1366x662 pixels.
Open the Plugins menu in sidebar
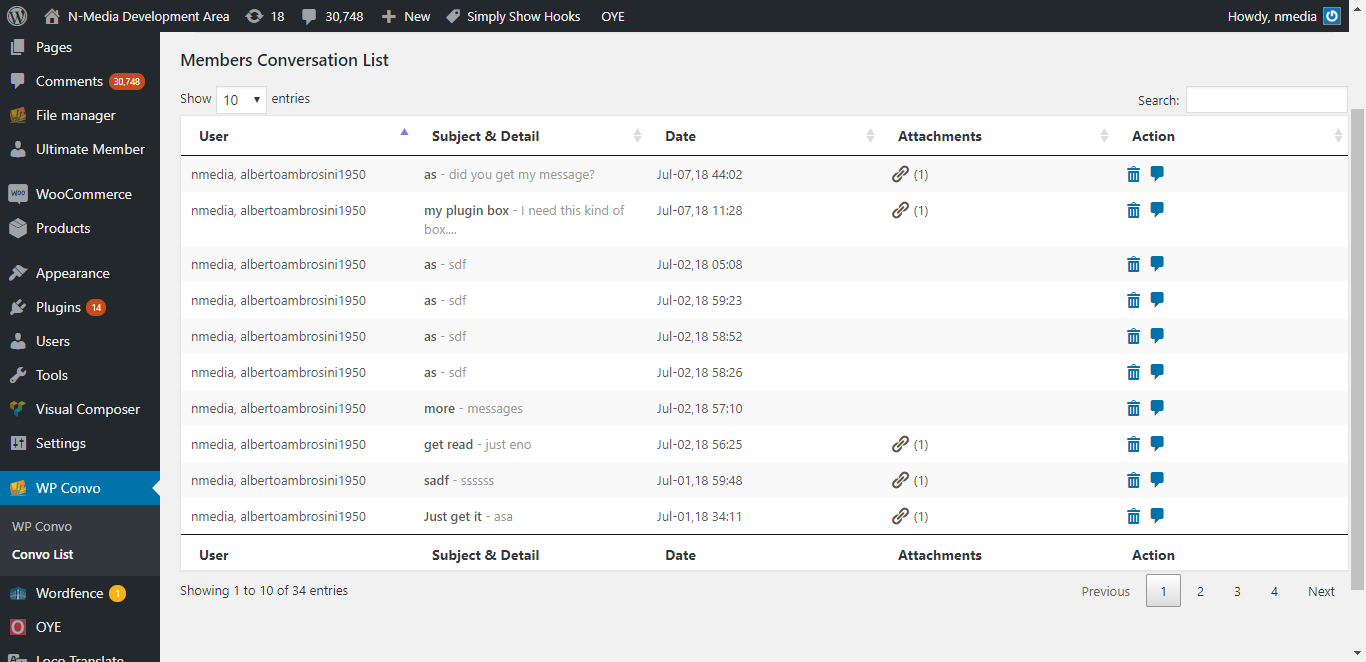coord(58,307)
